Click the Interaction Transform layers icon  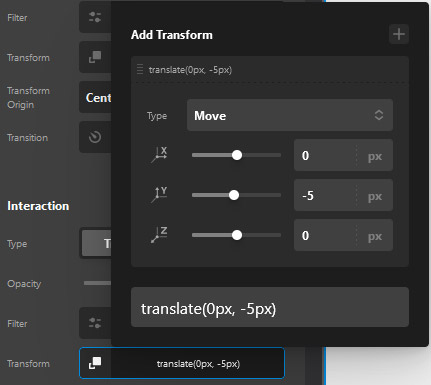coord(95,363)
